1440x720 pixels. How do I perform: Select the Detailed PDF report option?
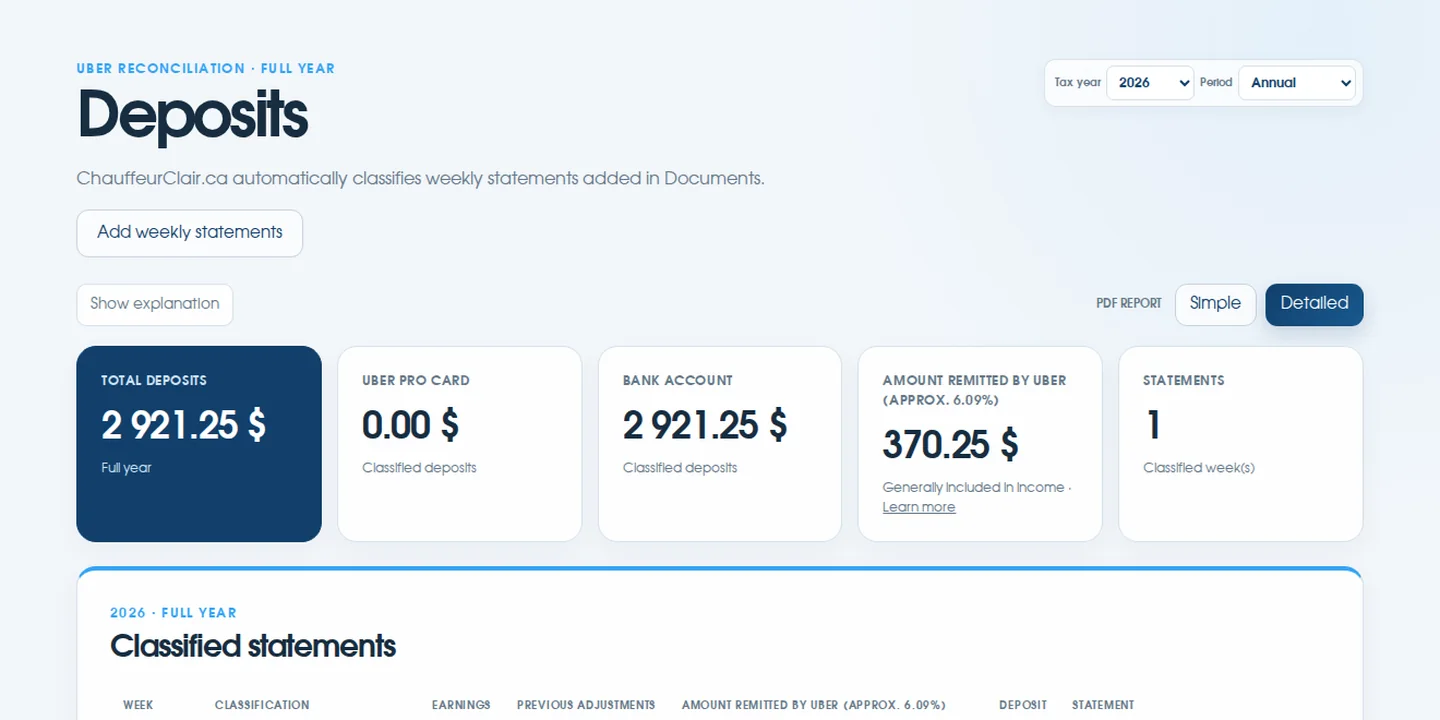click(1314, 304)
